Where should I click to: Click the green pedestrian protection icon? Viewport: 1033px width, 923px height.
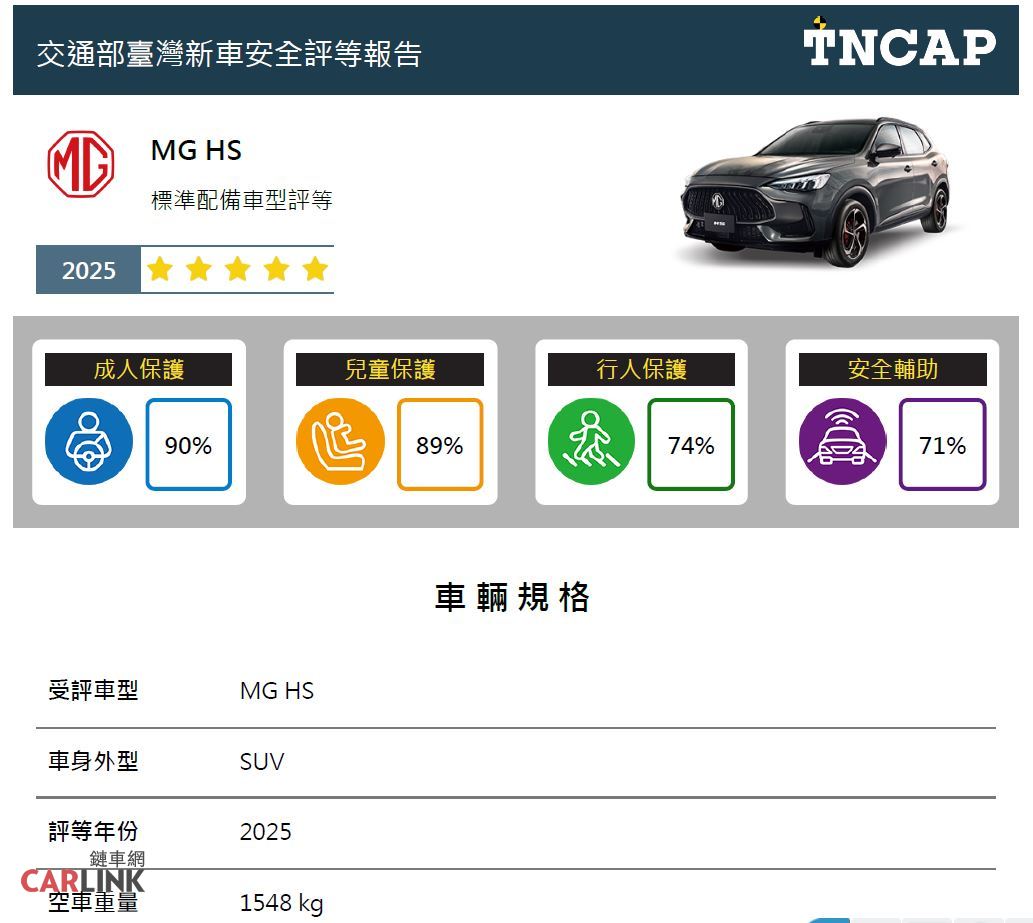click(591, 442)
